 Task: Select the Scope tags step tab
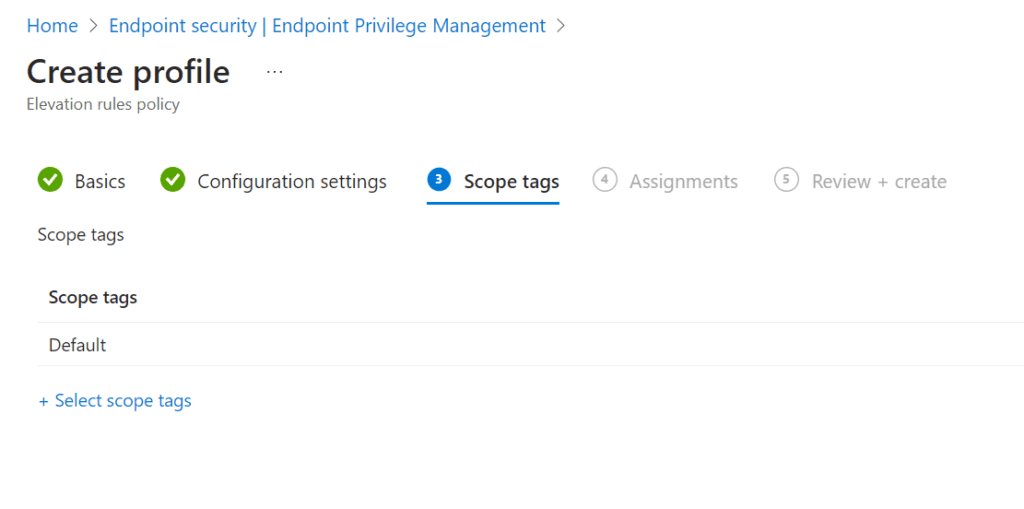(511, 182)
